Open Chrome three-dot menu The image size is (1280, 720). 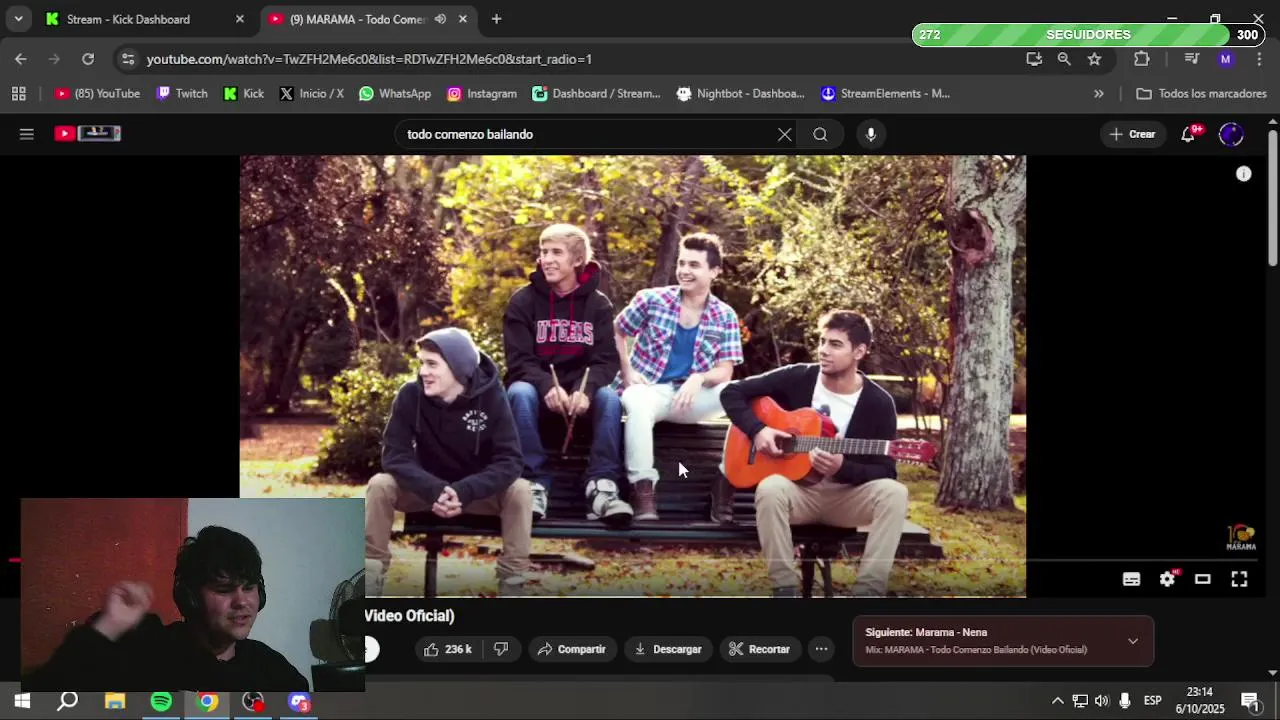(1259, 59)
